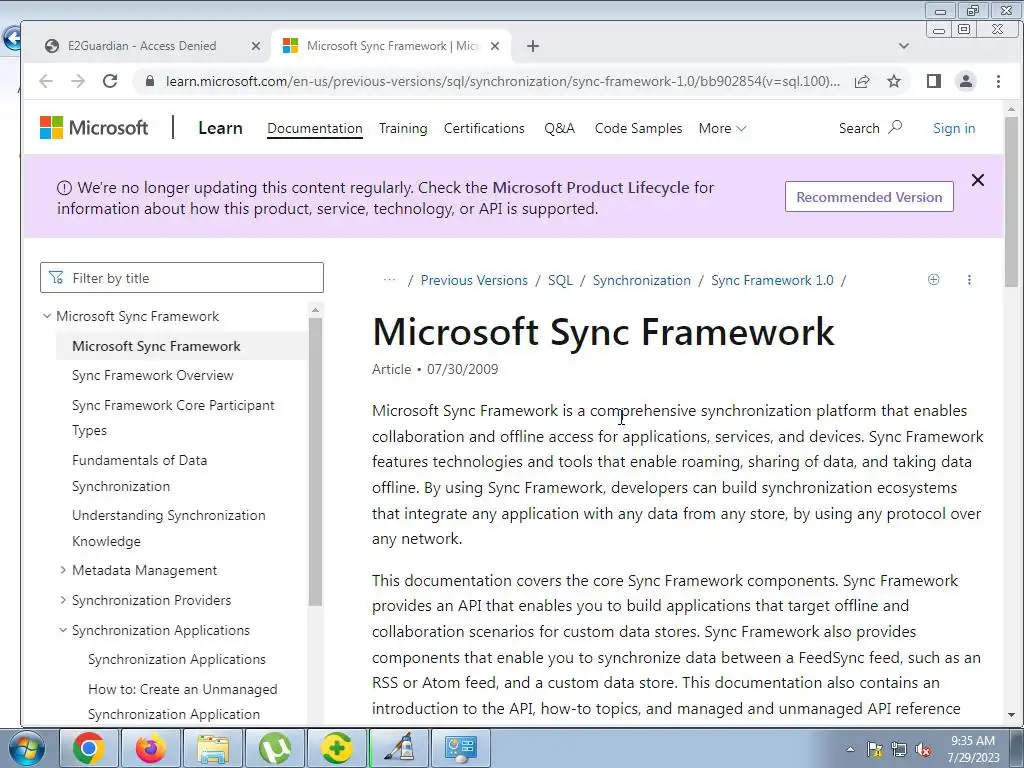
Task: Open the Chrome three-dot menu
Action: [998, 81]
